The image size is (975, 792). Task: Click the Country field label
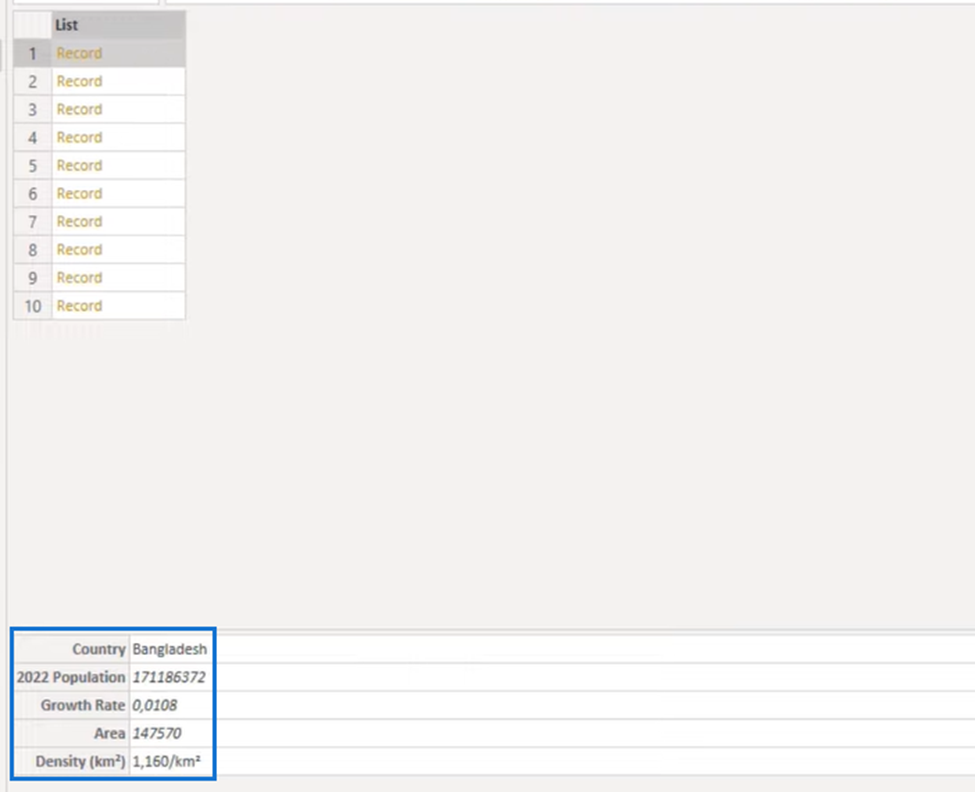(x=99, y=649)
